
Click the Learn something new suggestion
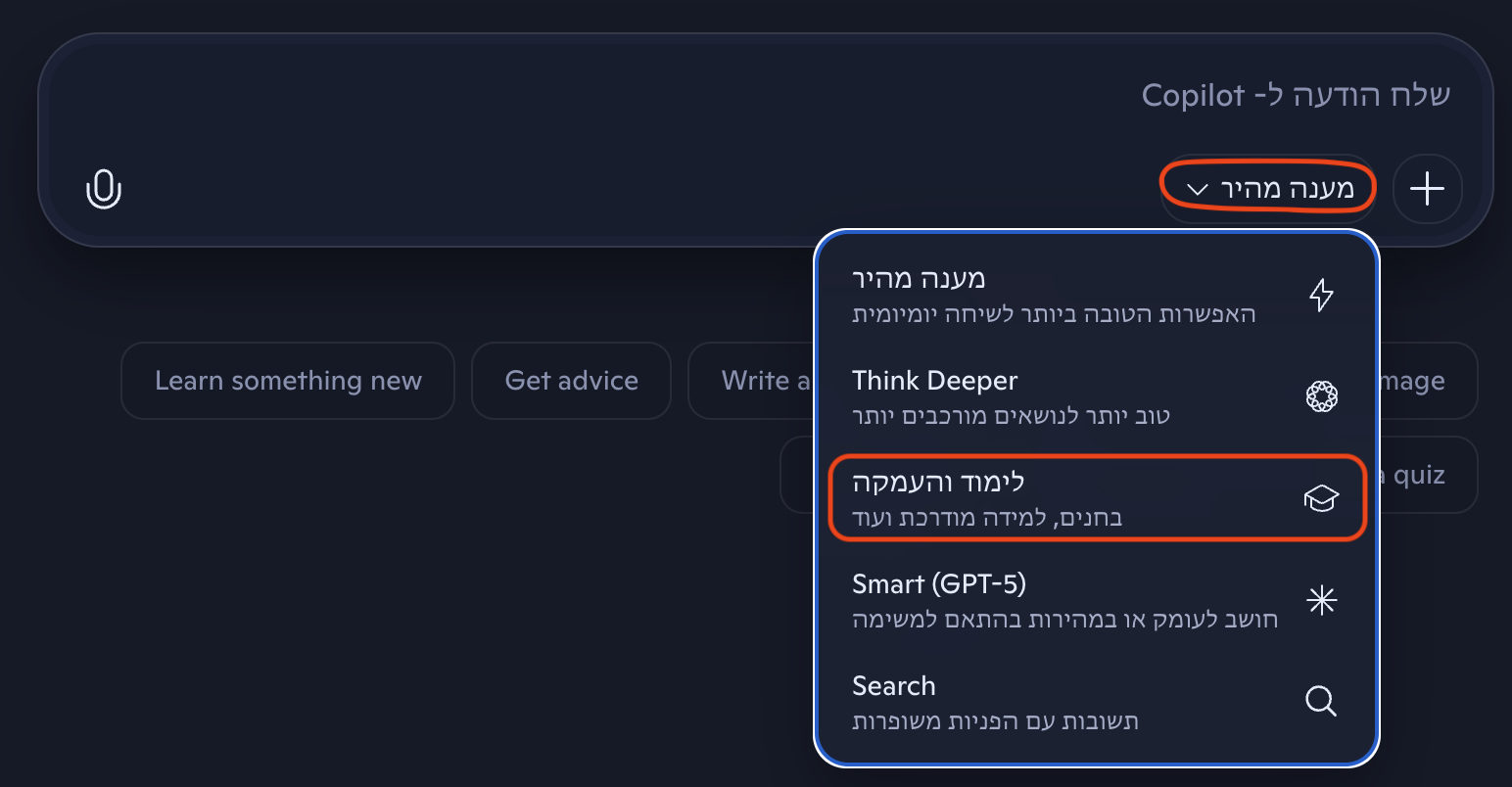click(288, 381)
